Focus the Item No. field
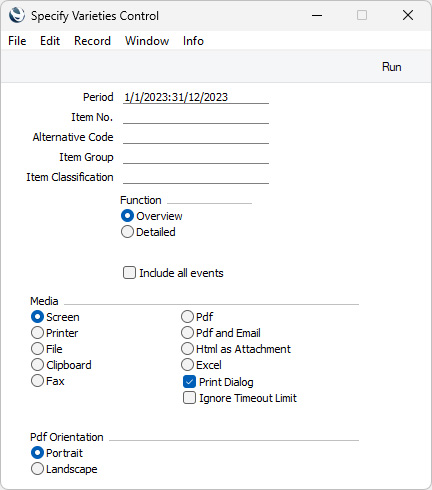 coord(196,117)
